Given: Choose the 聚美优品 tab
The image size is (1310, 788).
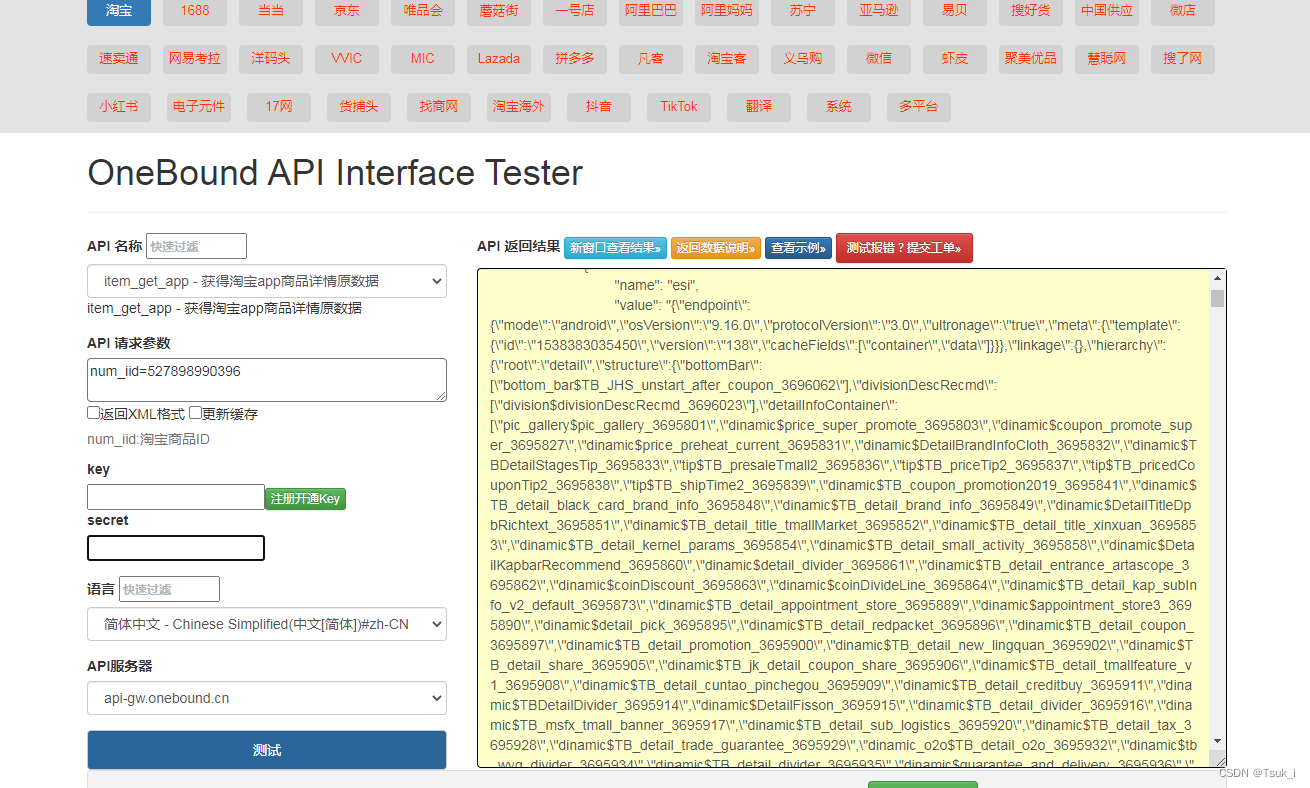Looking at the screenshot, I should coord(1031,59).
